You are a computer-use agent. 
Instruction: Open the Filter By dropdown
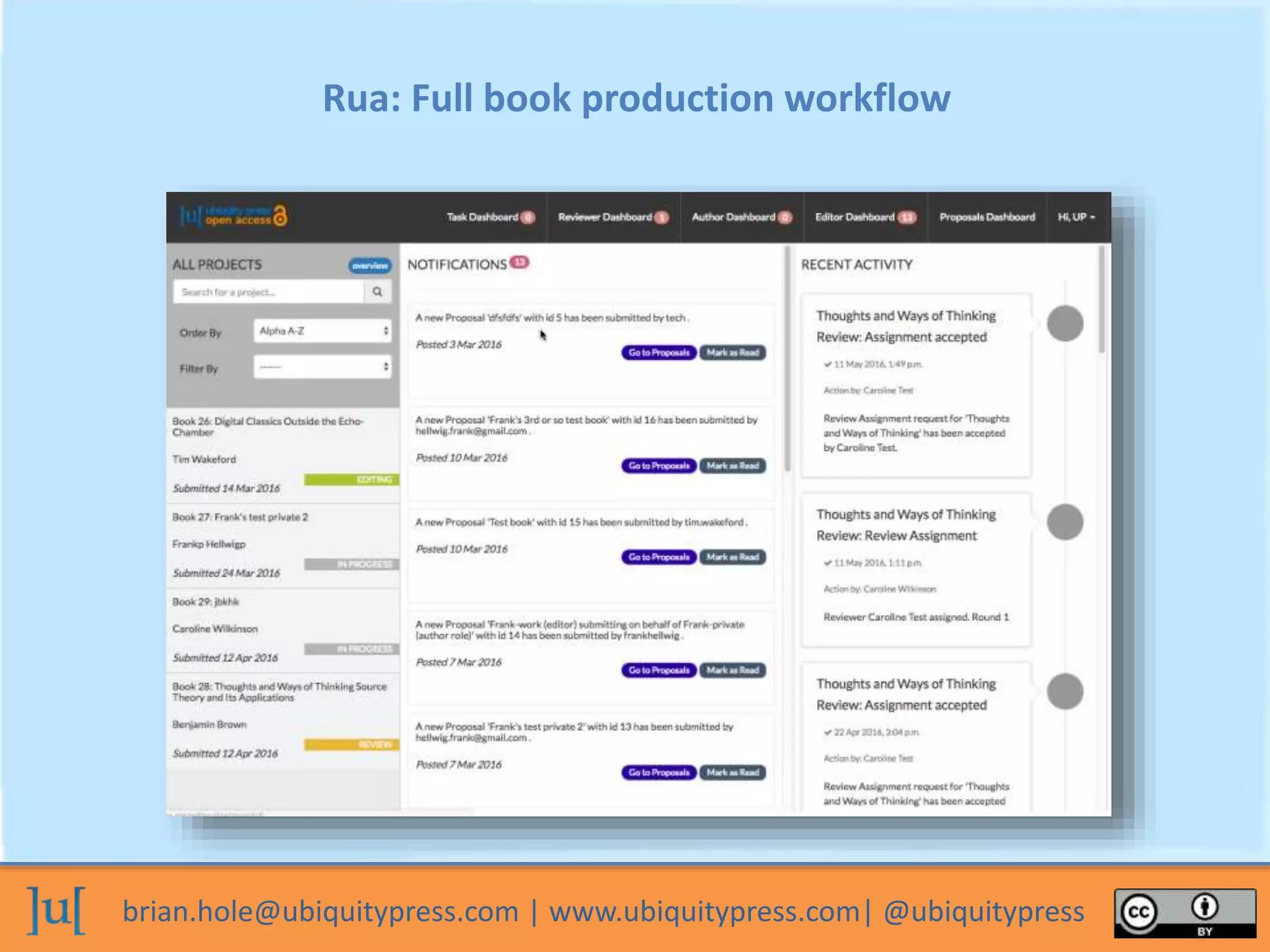[322, 367]
